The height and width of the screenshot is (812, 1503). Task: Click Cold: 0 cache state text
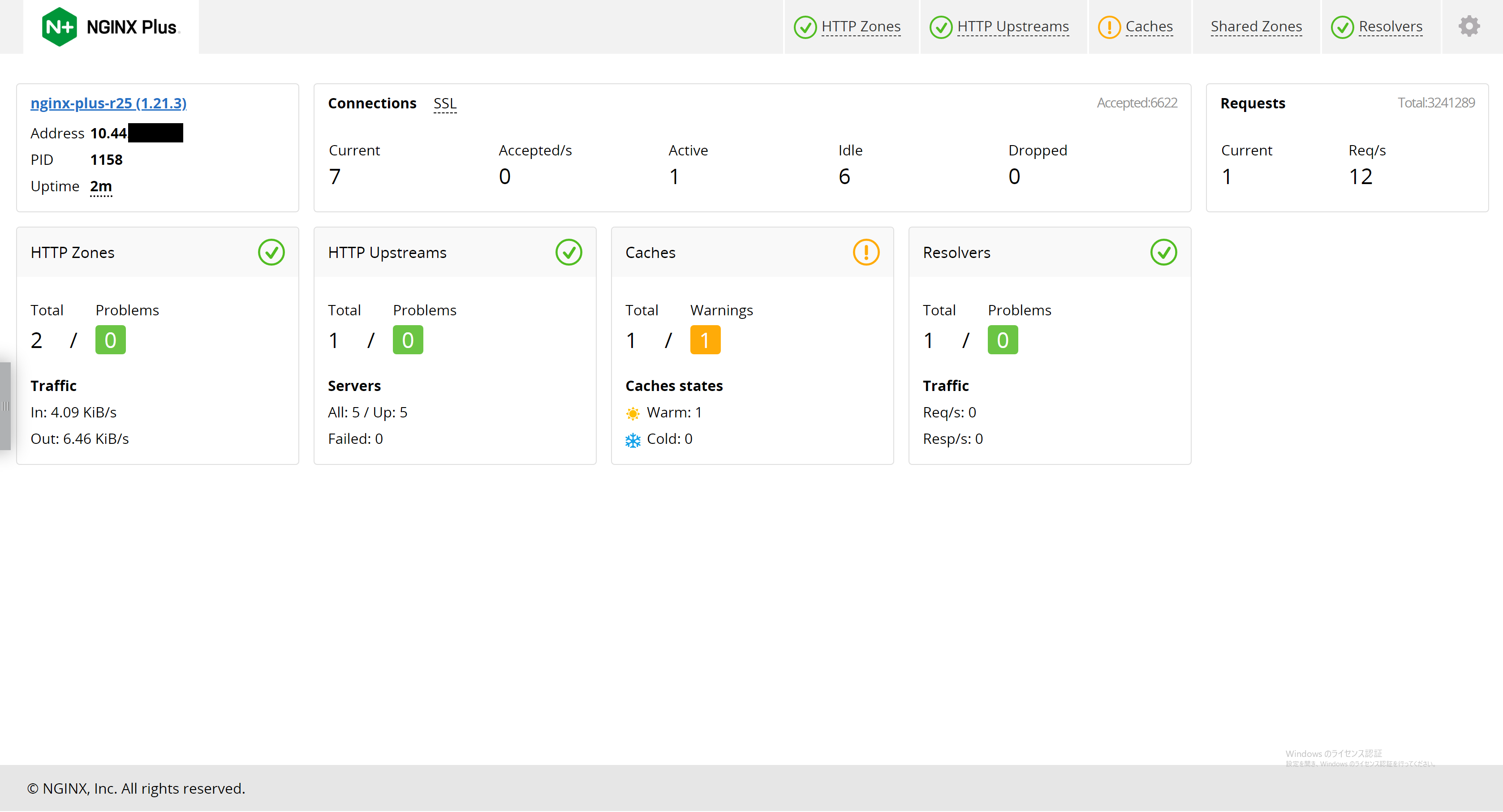(x=670, y=439)
